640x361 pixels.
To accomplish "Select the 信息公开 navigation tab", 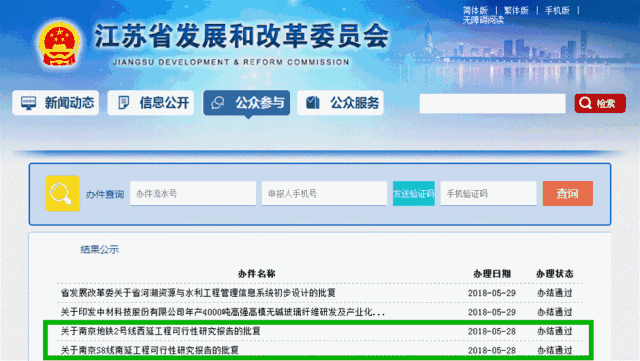I will coord(151,103).
